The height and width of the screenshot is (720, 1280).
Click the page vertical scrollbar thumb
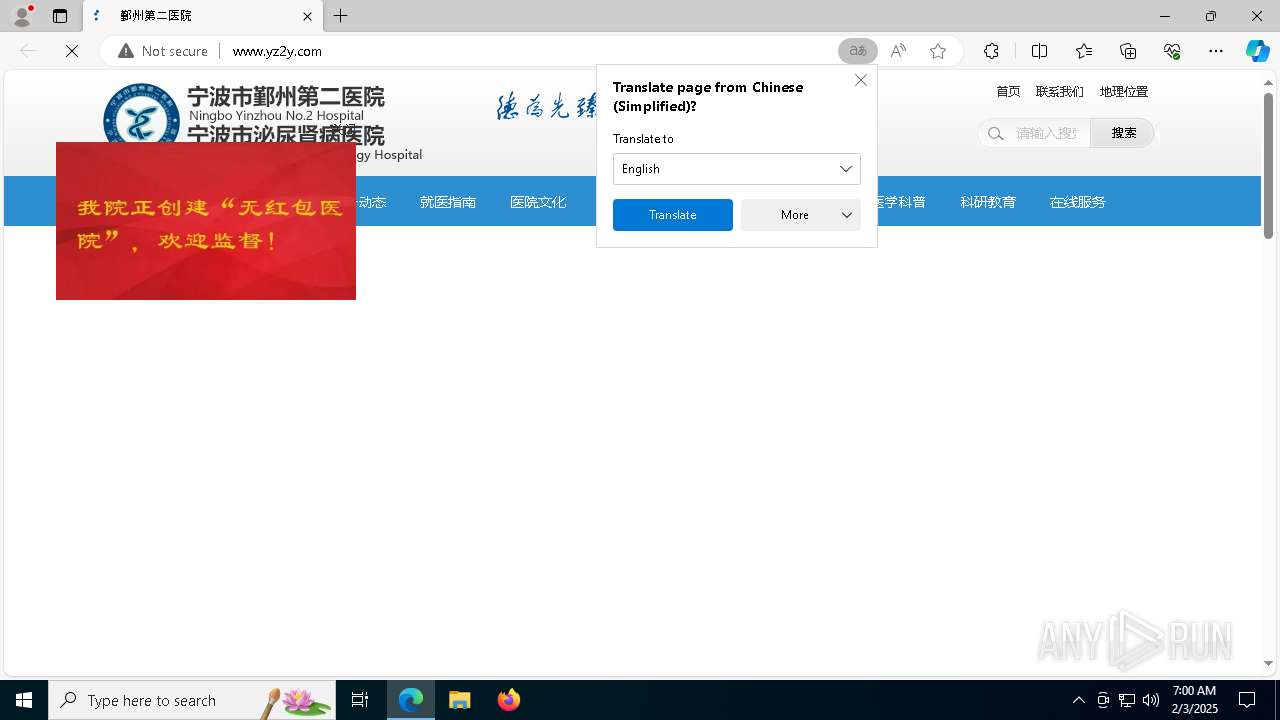pyautogui.click(x=1268, y=166)
